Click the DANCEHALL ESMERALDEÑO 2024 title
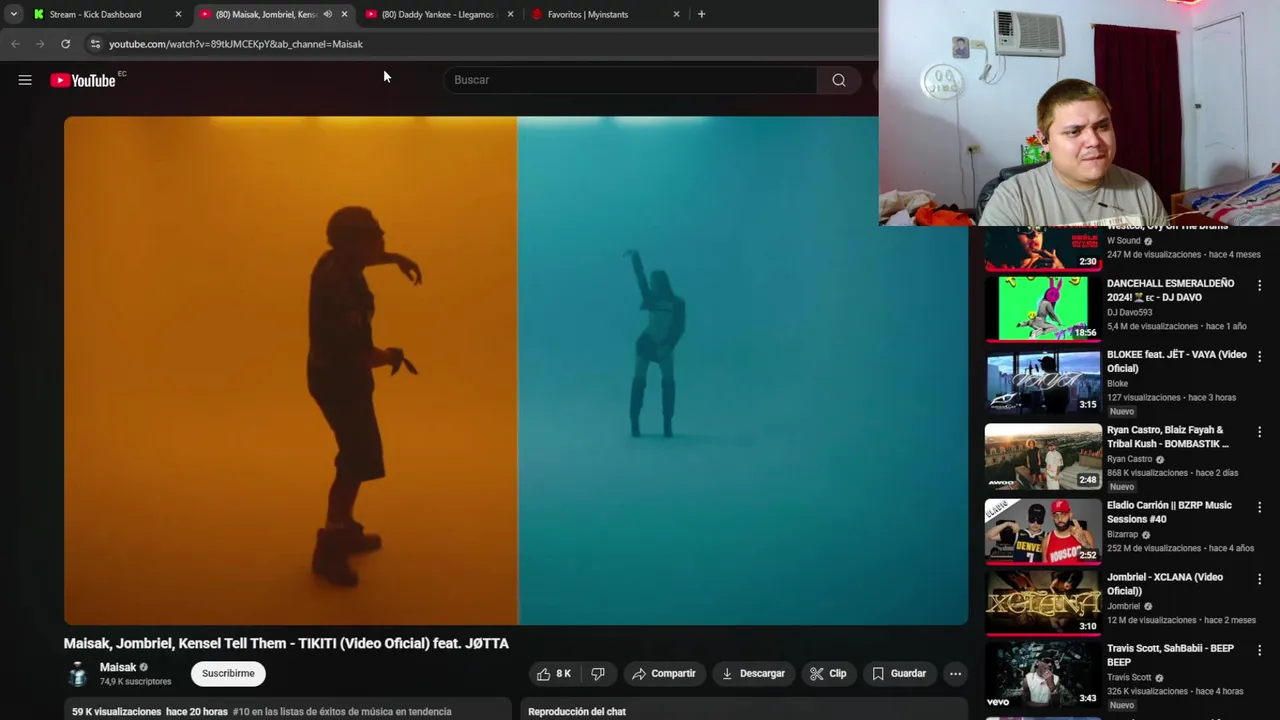Screen dimensions: 1280x720 click(1171, 290)
